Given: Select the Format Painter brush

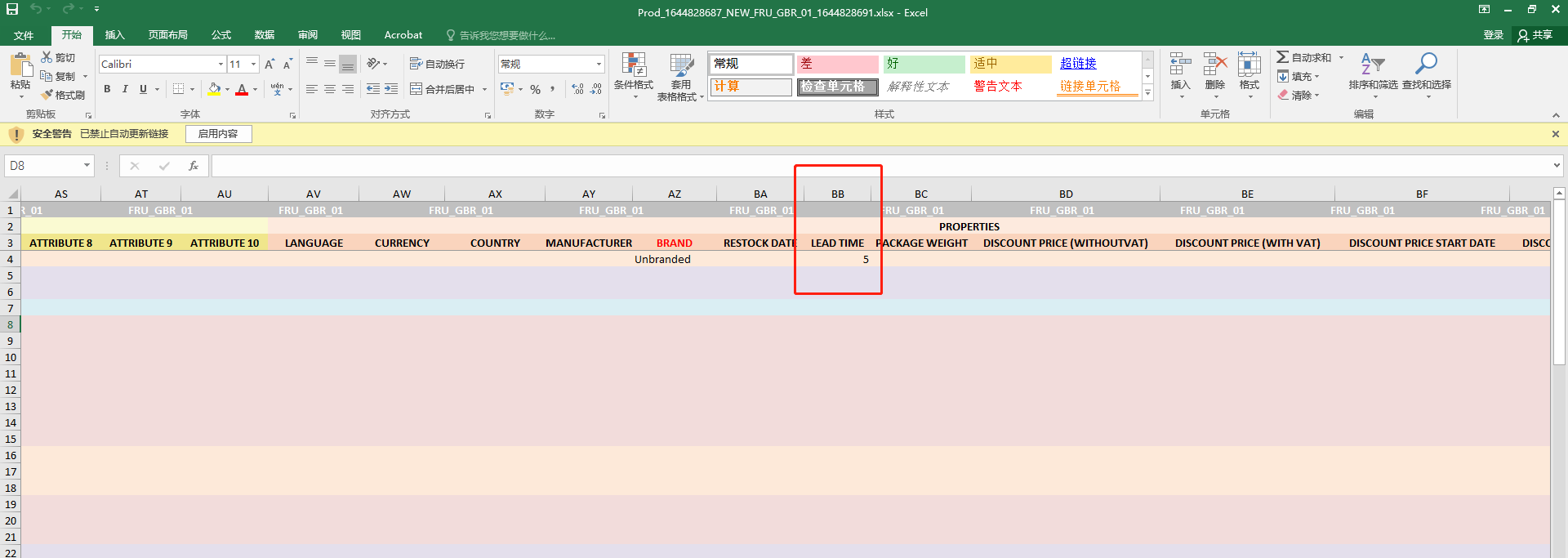Looking at the screenshot, I should [x=47, y=95].
